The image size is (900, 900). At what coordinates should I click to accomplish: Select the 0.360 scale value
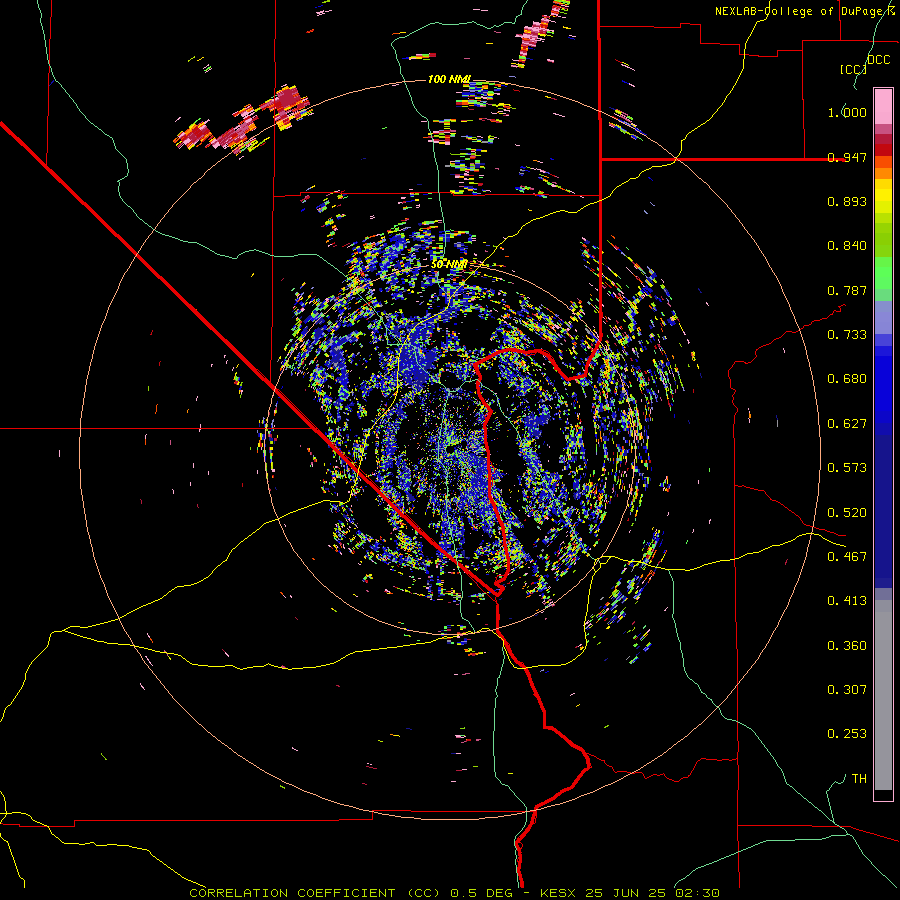pyautogui.click(x=847, y=646)
